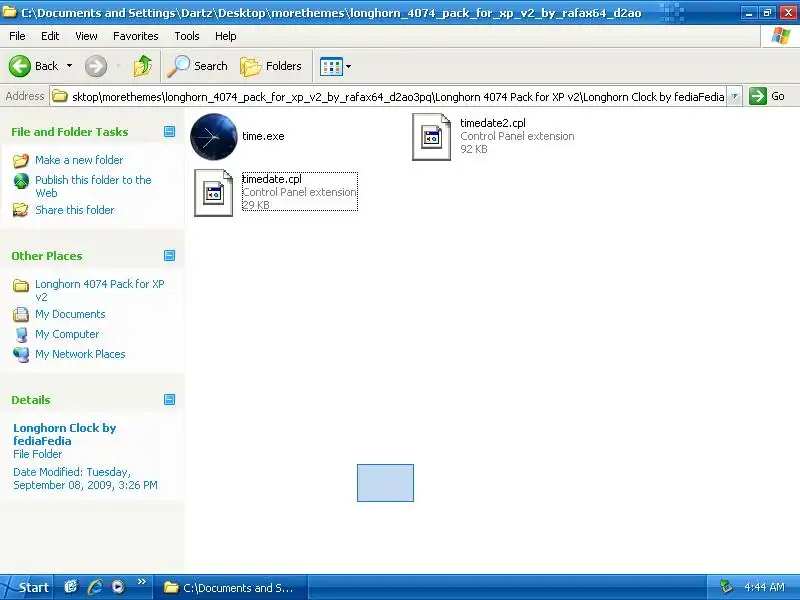Viewport: 800px width, 600px height.
Task: Launch Internet Explorer from Quick Launch
Action: coord(95,587)
